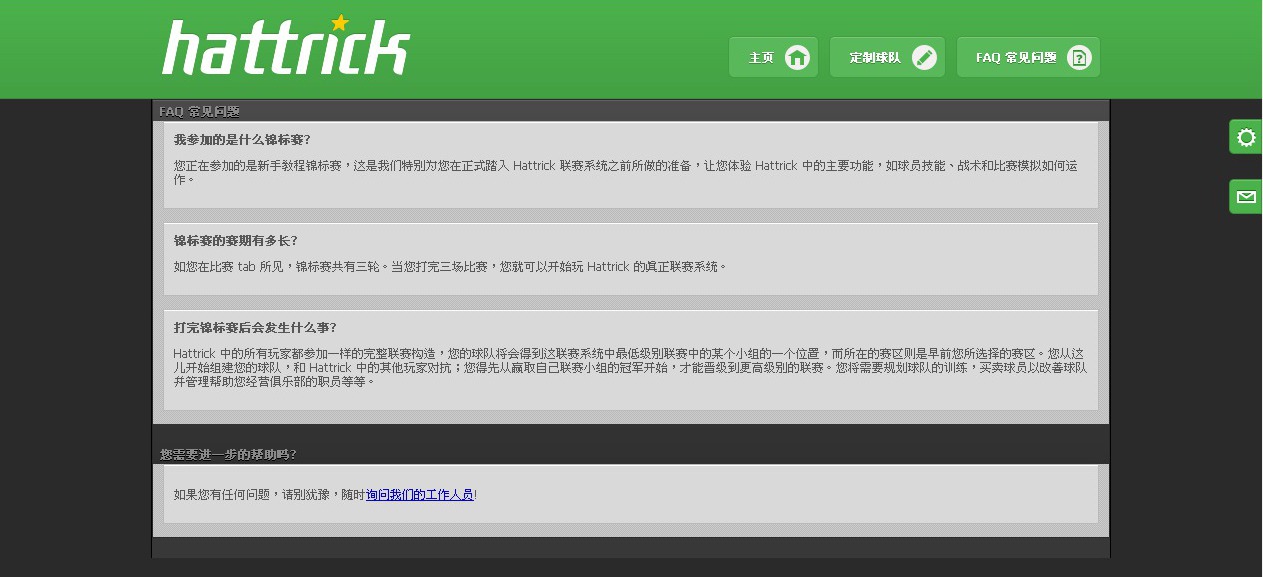Viewport: 1263px width, 577px height.
Task: Open the FAQ 常见问题 button in the header
Action: click(x=1028, y=57)
